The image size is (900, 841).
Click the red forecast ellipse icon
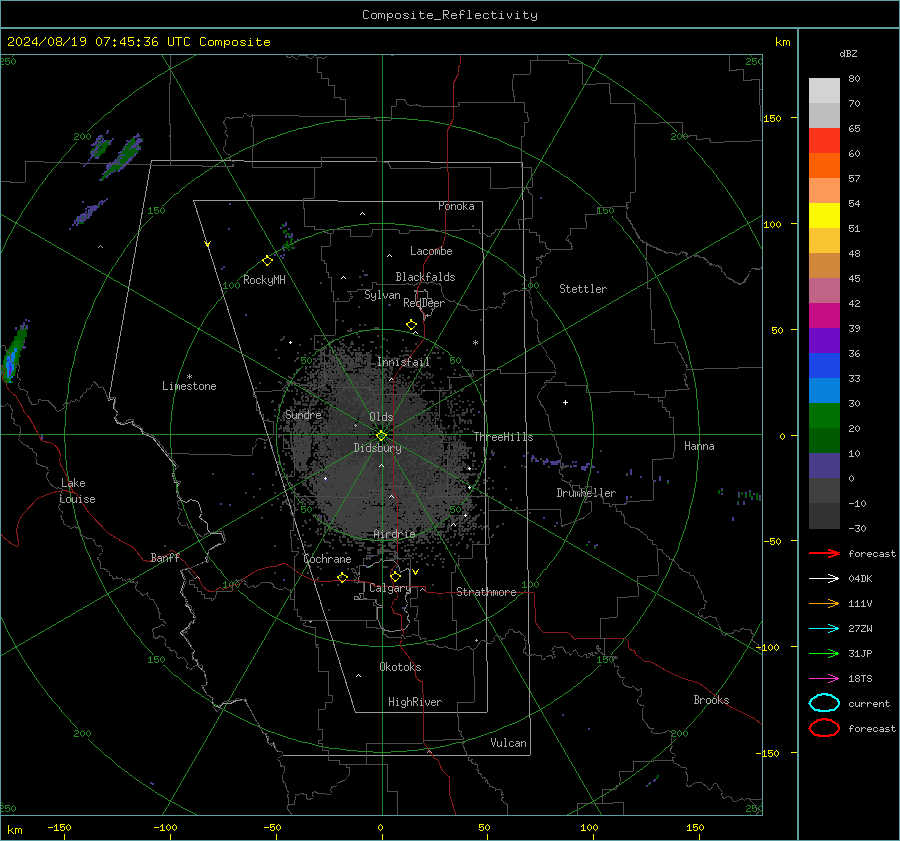(824, 728)
